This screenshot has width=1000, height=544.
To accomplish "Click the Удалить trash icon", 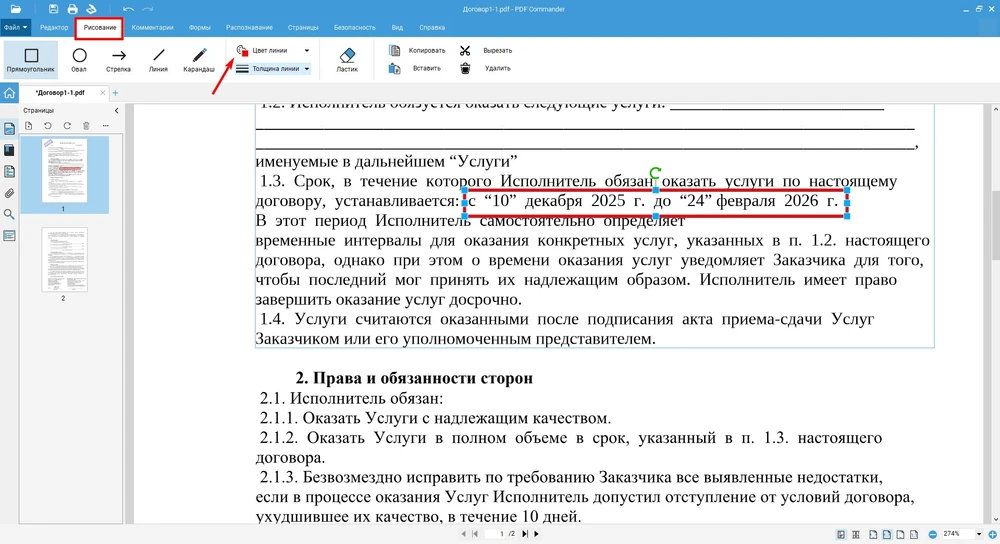I will point(466,68).
